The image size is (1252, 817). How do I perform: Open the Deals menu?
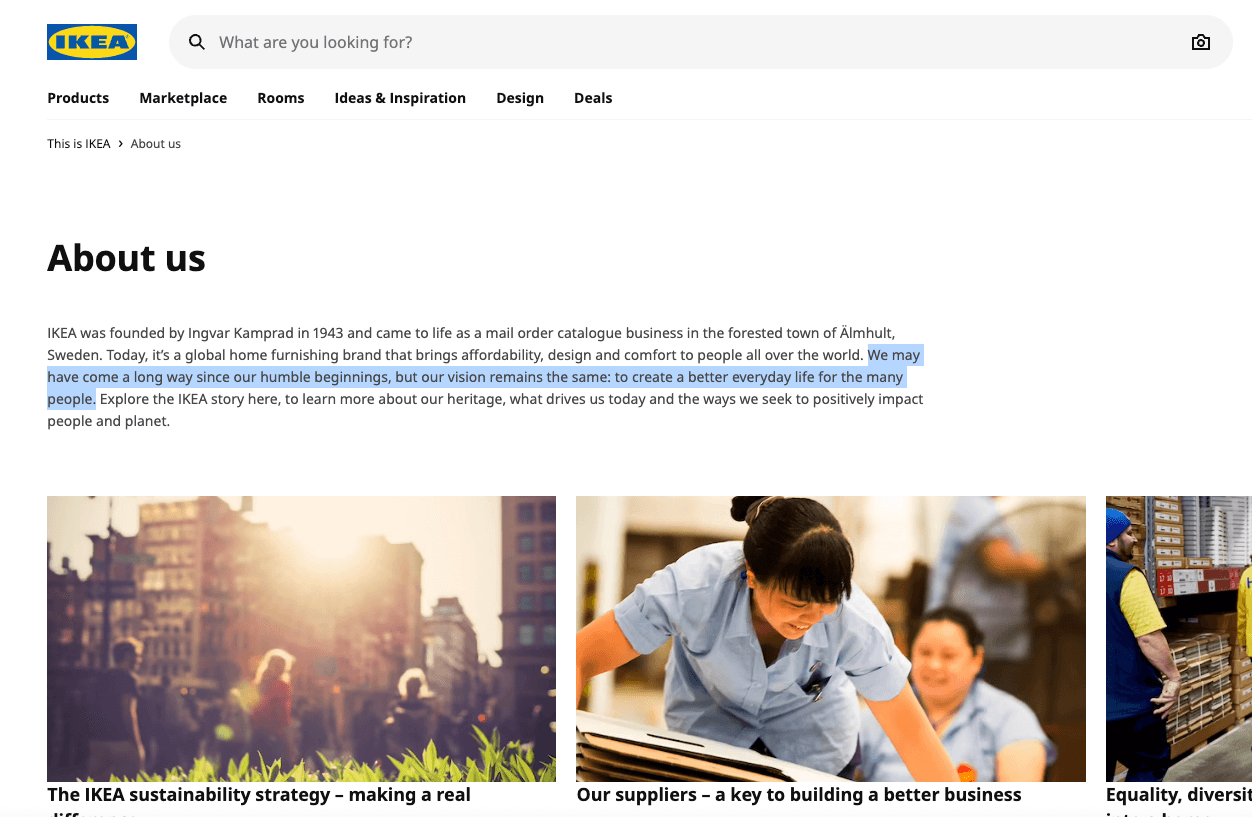(593, 98)
